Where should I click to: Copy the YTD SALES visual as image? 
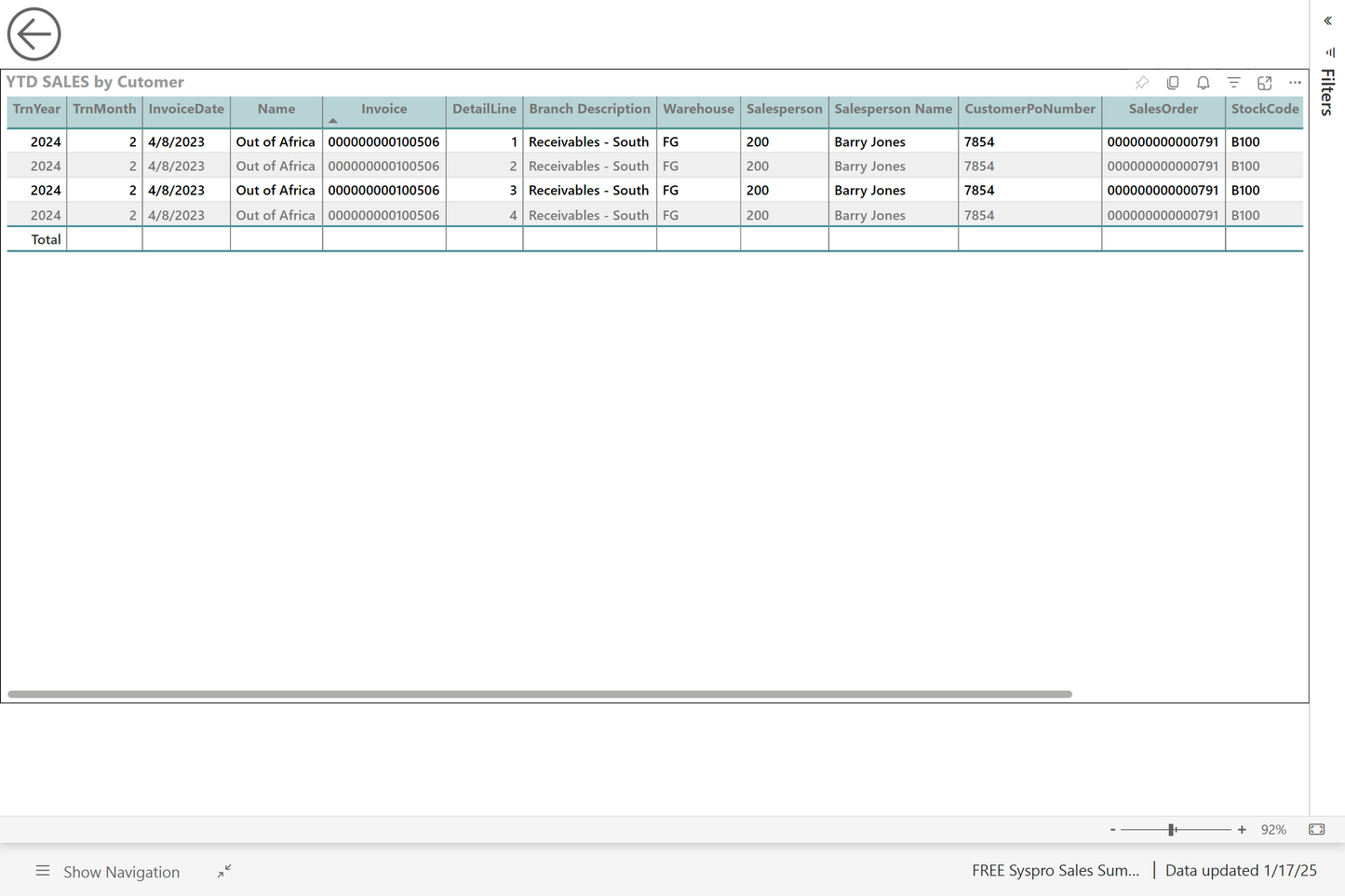tap(1173, 82)
